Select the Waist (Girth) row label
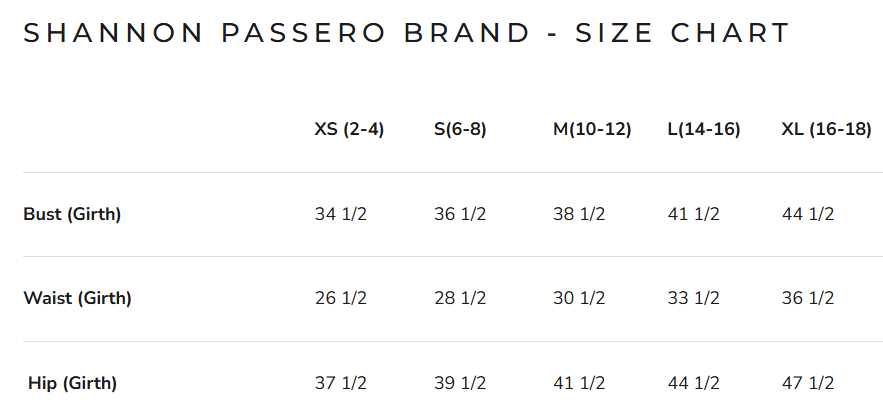This screenshot has width=883, height=420. point(77,298)
